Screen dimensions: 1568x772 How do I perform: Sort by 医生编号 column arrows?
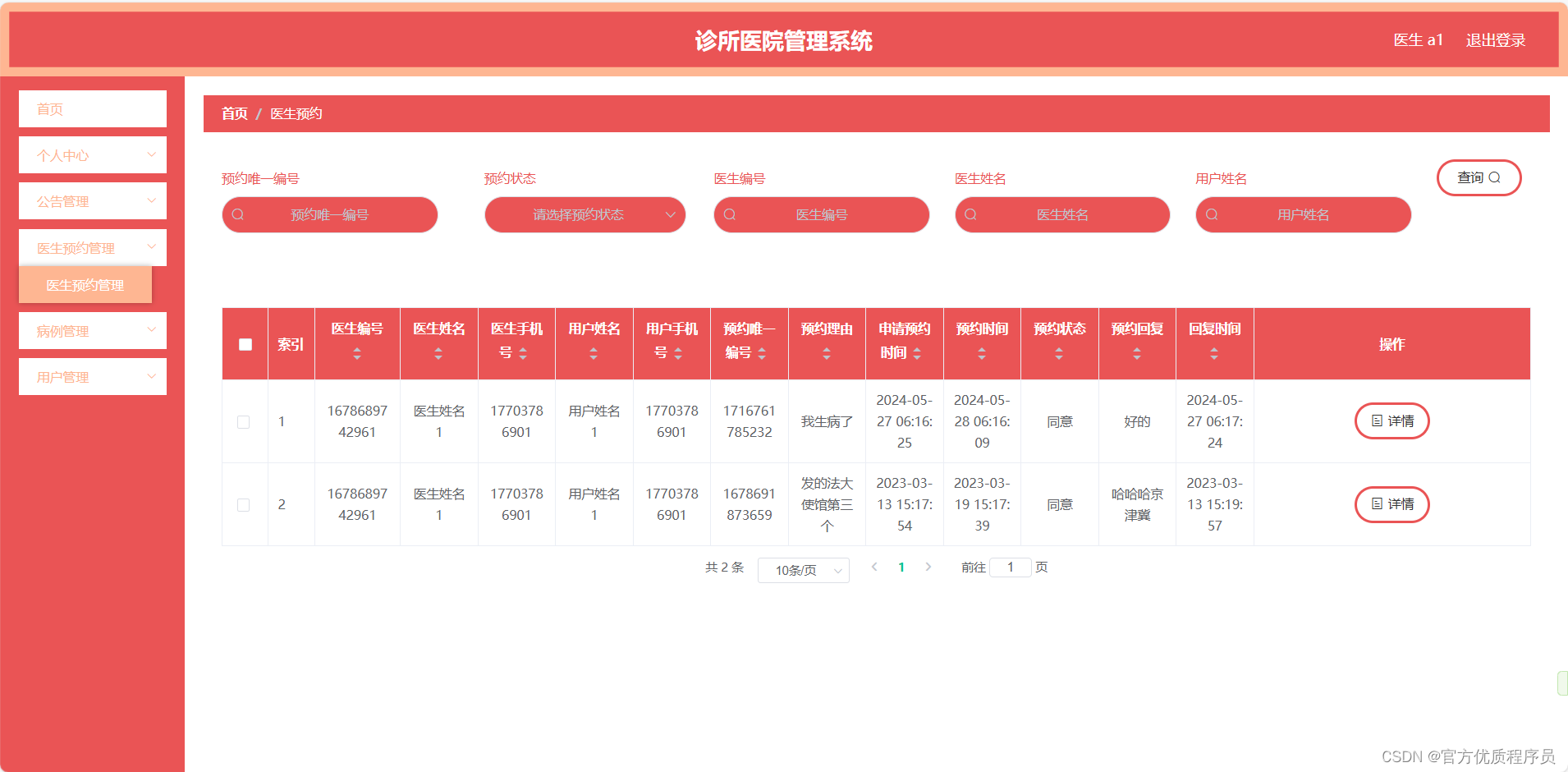[x=356, y=353]
